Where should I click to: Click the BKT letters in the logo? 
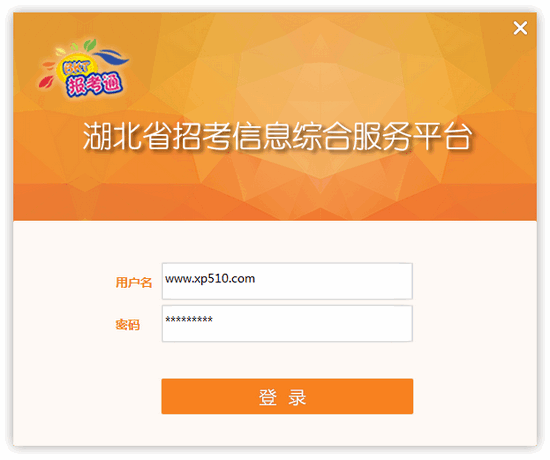click(77, 67)
